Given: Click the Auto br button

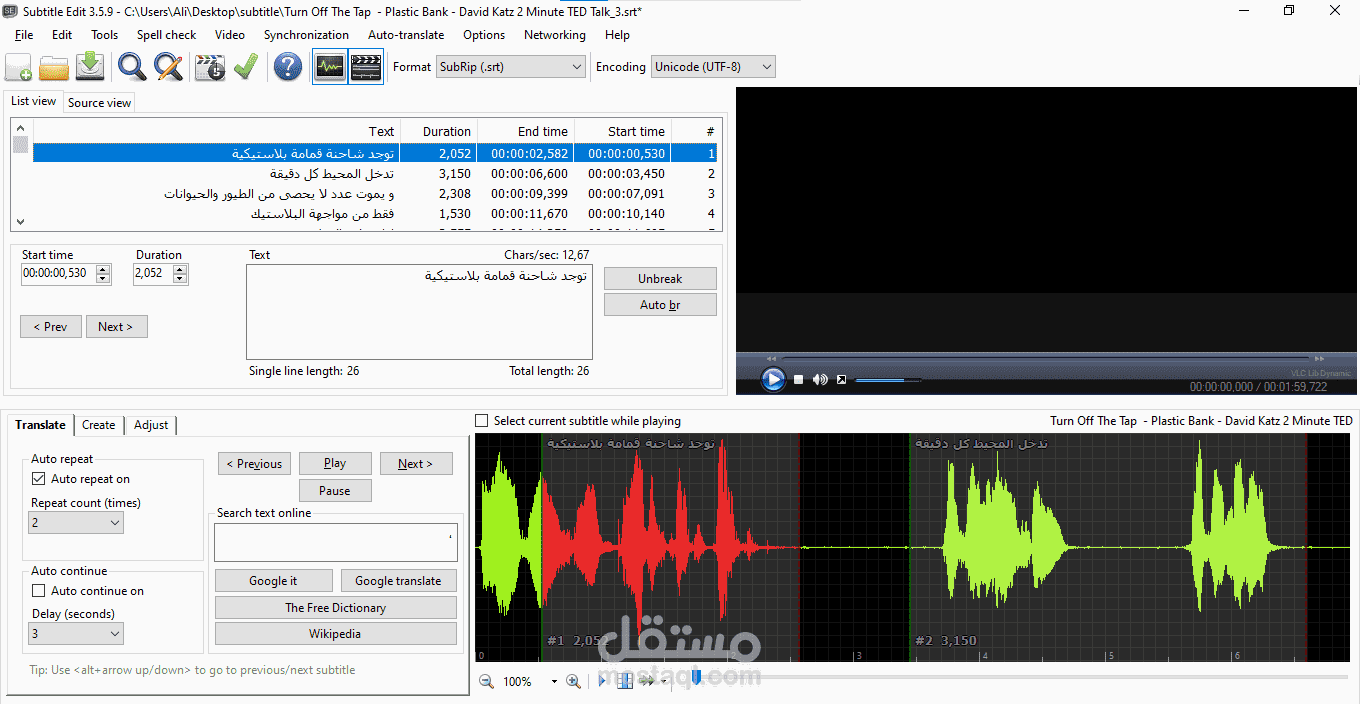Looking at the screenshot, I should click(x=660, y=305).
